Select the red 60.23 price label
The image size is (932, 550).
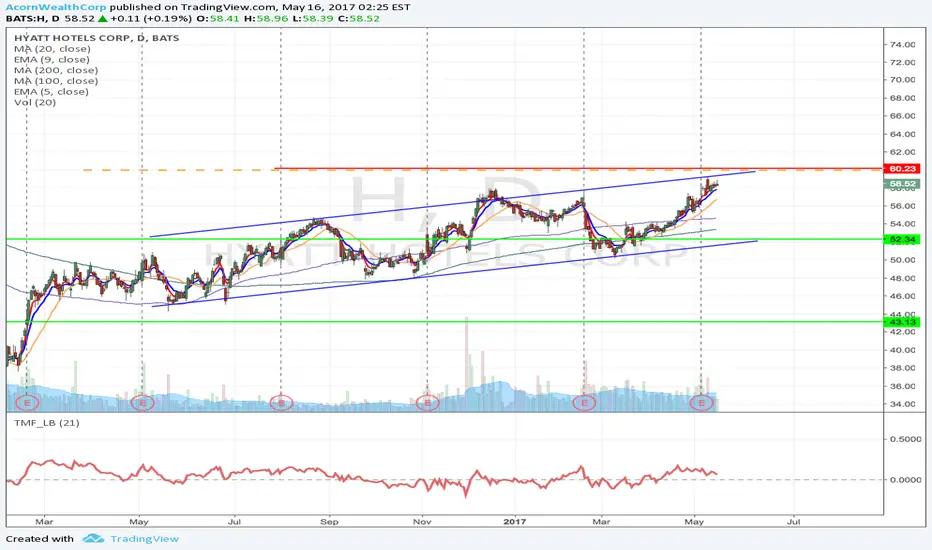(902, 169)
